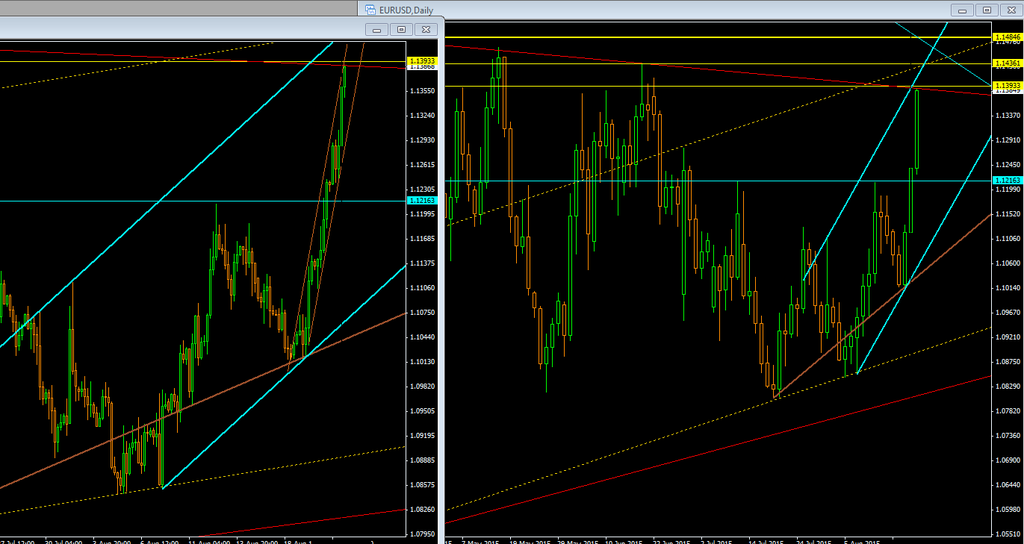1024x544 pixels.
Task: Restore the left intraday chart window
Action: point(401,29)
